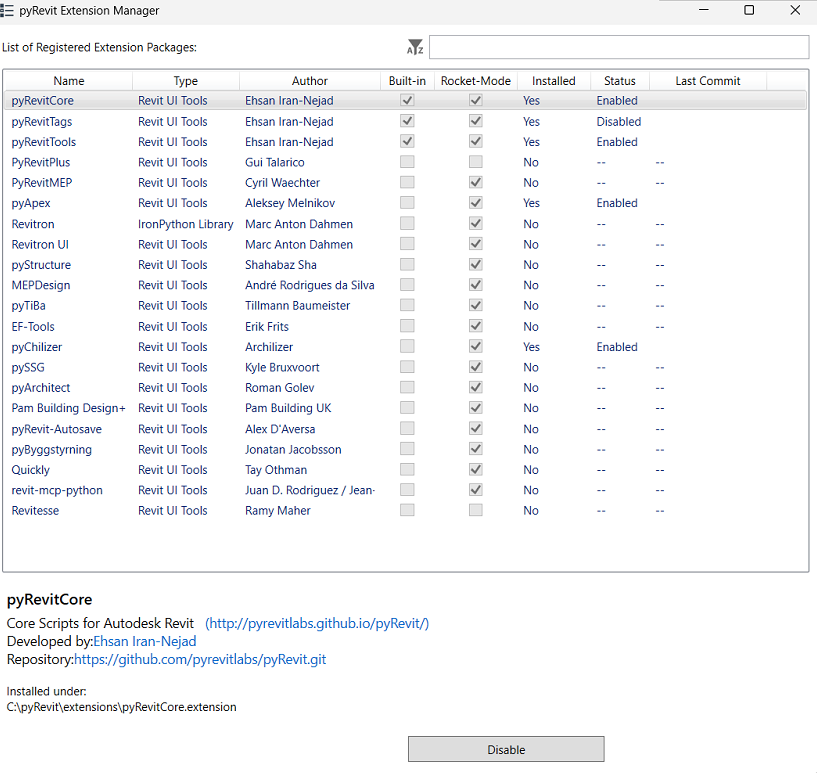Open the Ehsan Iran-Nejad developer link

[144, 641]
